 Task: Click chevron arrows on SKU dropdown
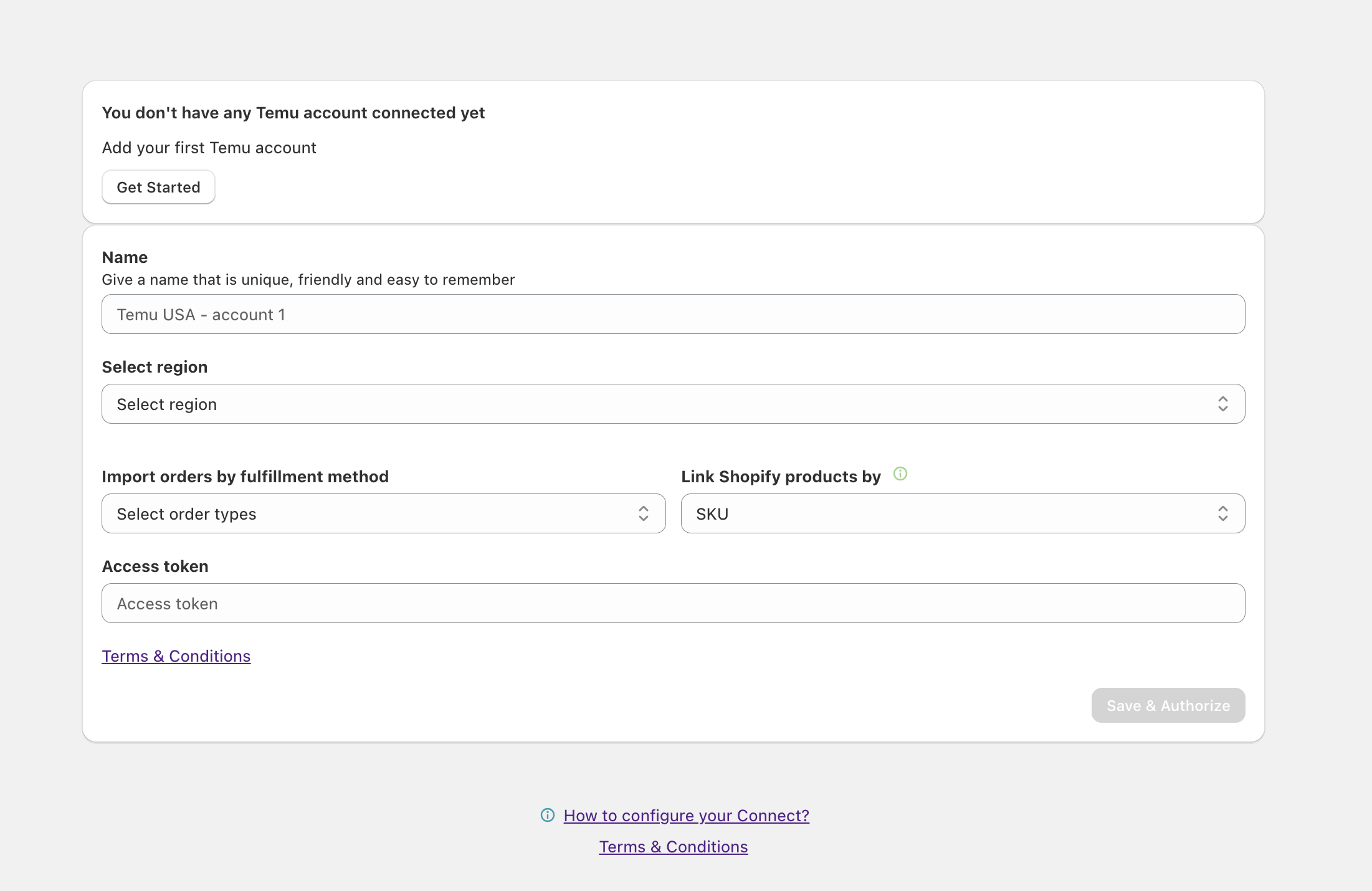click(x=1222, y=513)
